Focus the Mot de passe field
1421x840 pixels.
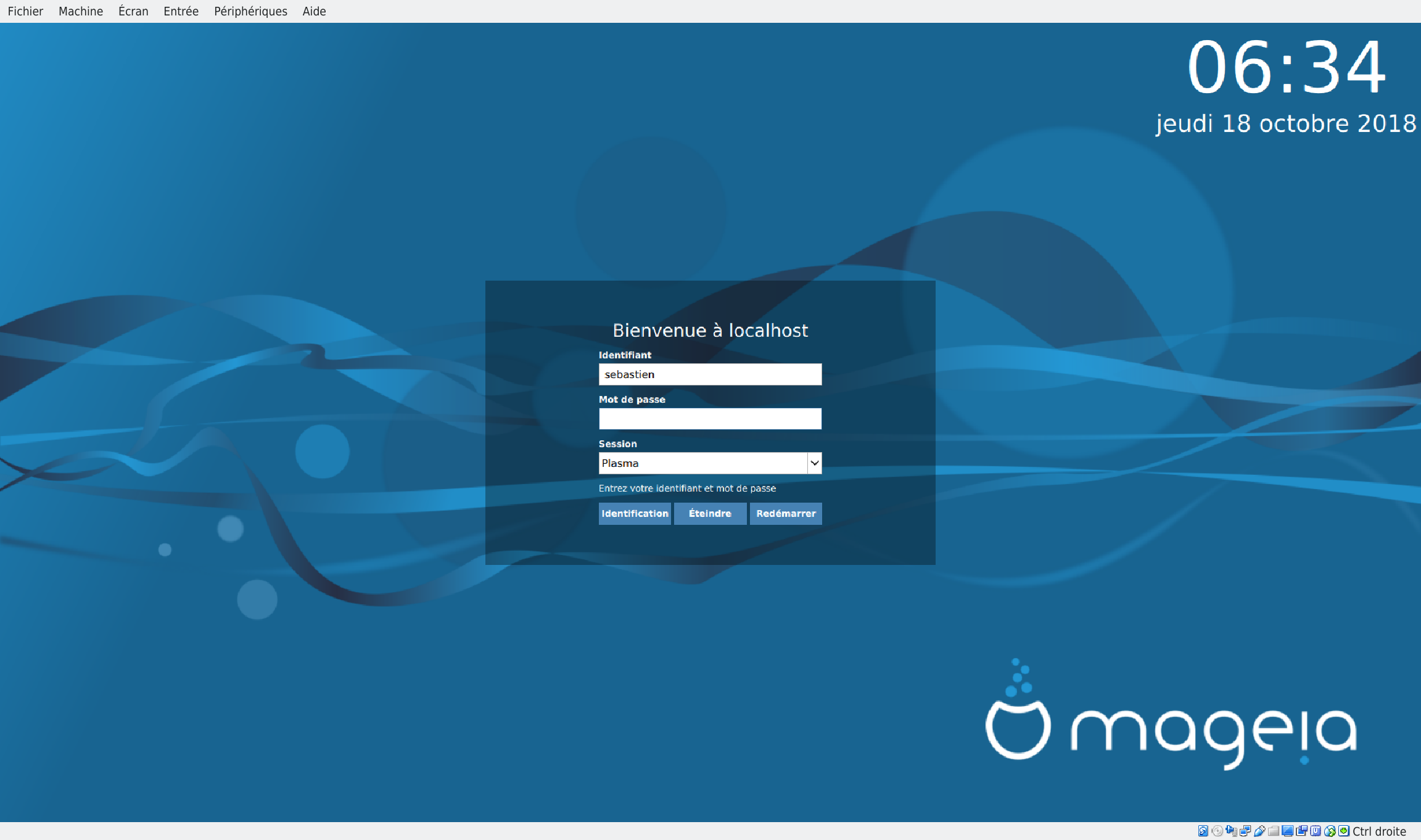coord(710,419)
